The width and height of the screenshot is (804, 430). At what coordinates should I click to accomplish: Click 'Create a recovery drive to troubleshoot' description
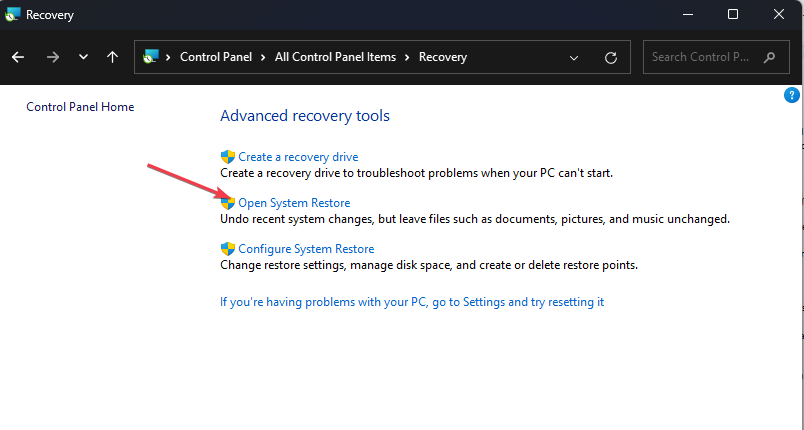tap(416, 173)
